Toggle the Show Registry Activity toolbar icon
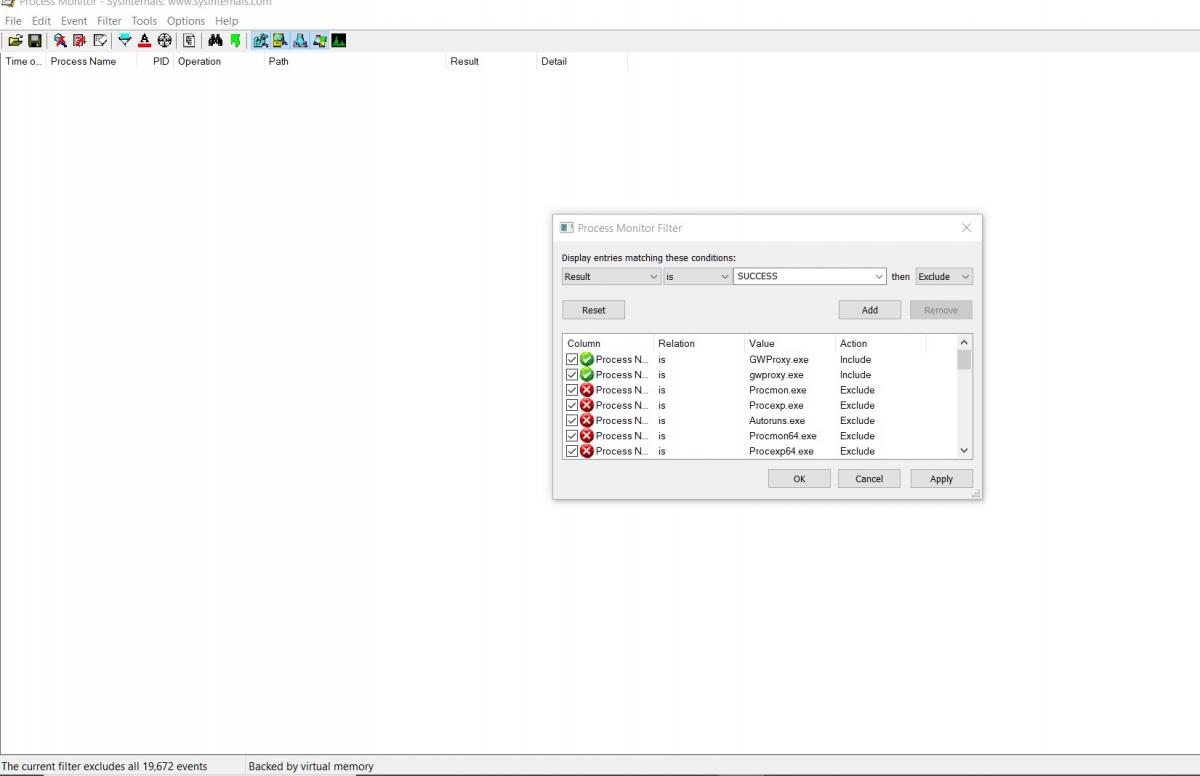 [261, 41]
